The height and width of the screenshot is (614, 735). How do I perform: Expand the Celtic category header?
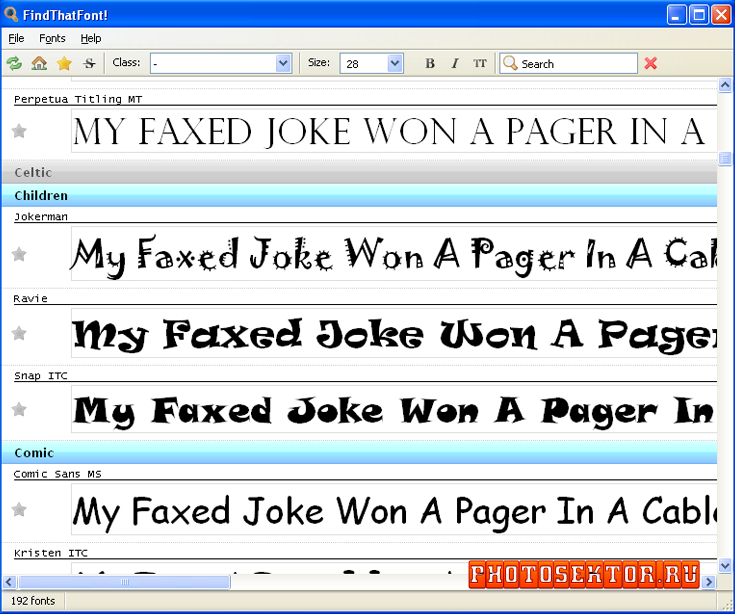pyautogui.click(x=359, y=172)
